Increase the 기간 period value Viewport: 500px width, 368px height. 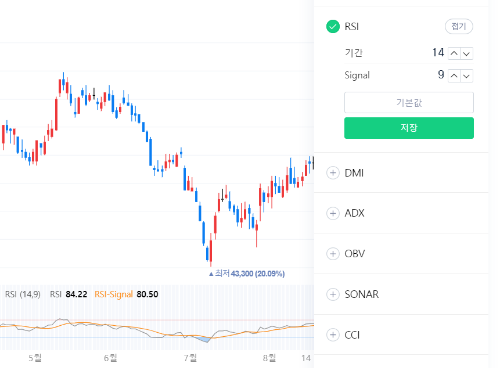pyautogui.click(x=454, y=53)
